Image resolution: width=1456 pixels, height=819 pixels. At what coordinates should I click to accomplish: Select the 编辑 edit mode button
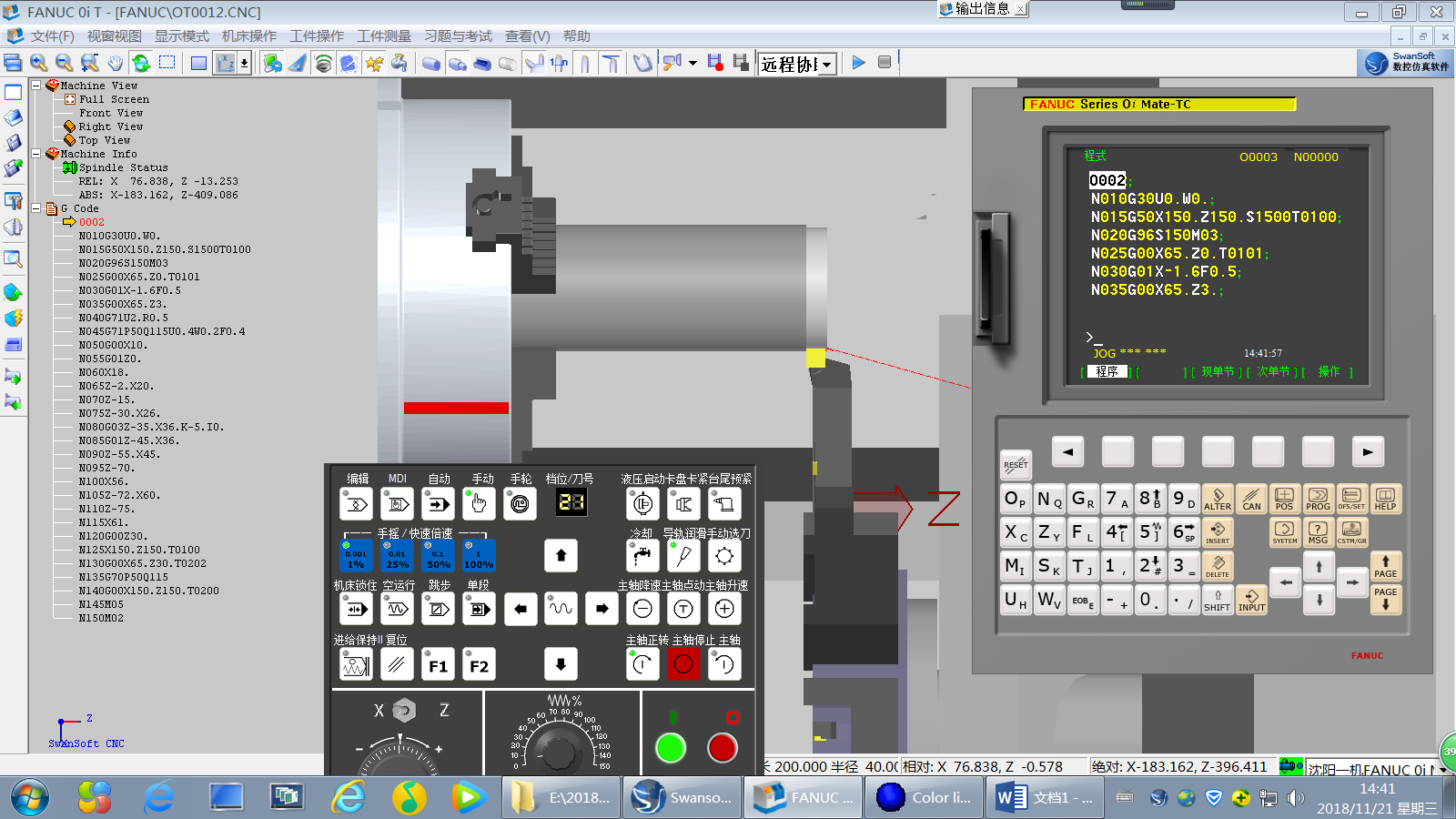tap(356, 503)
